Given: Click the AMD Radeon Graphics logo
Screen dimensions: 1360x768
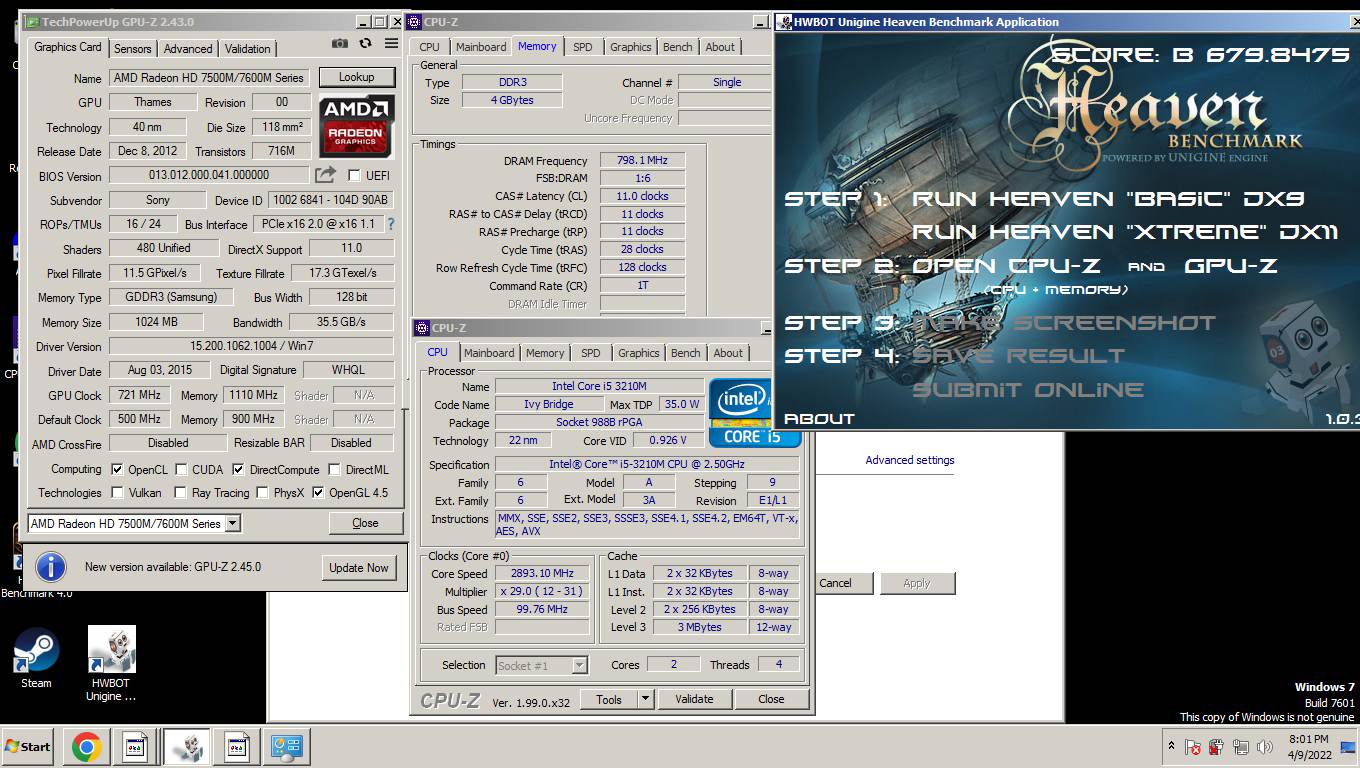Looking at the screenshot, I should tap(356, 125).
